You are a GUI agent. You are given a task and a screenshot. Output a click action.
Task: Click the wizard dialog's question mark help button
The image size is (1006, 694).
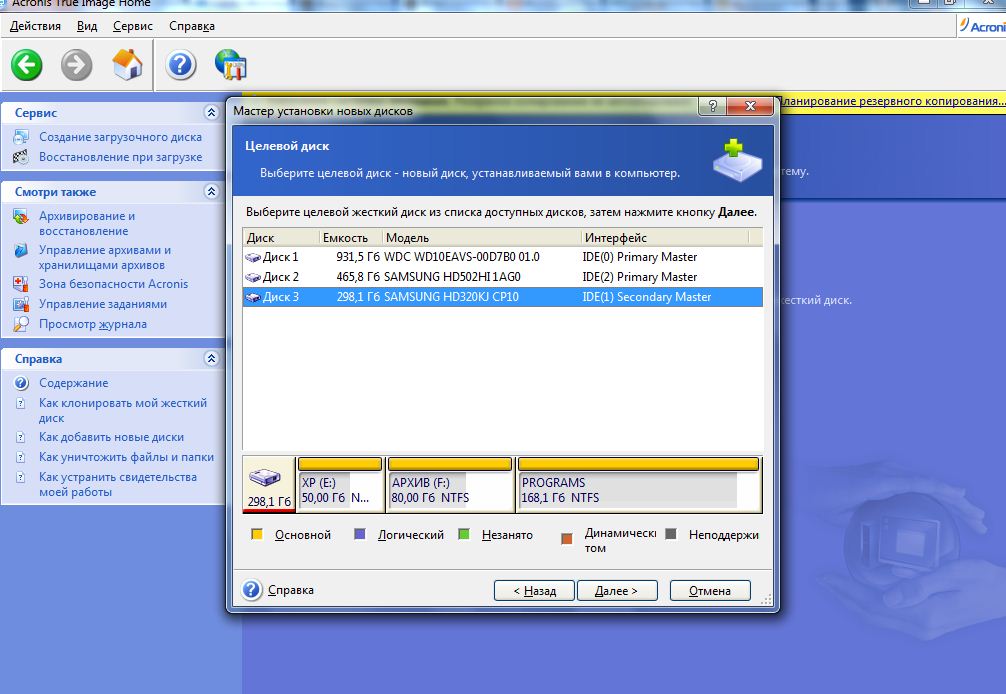pyautogui.click(x=712, y=107)
